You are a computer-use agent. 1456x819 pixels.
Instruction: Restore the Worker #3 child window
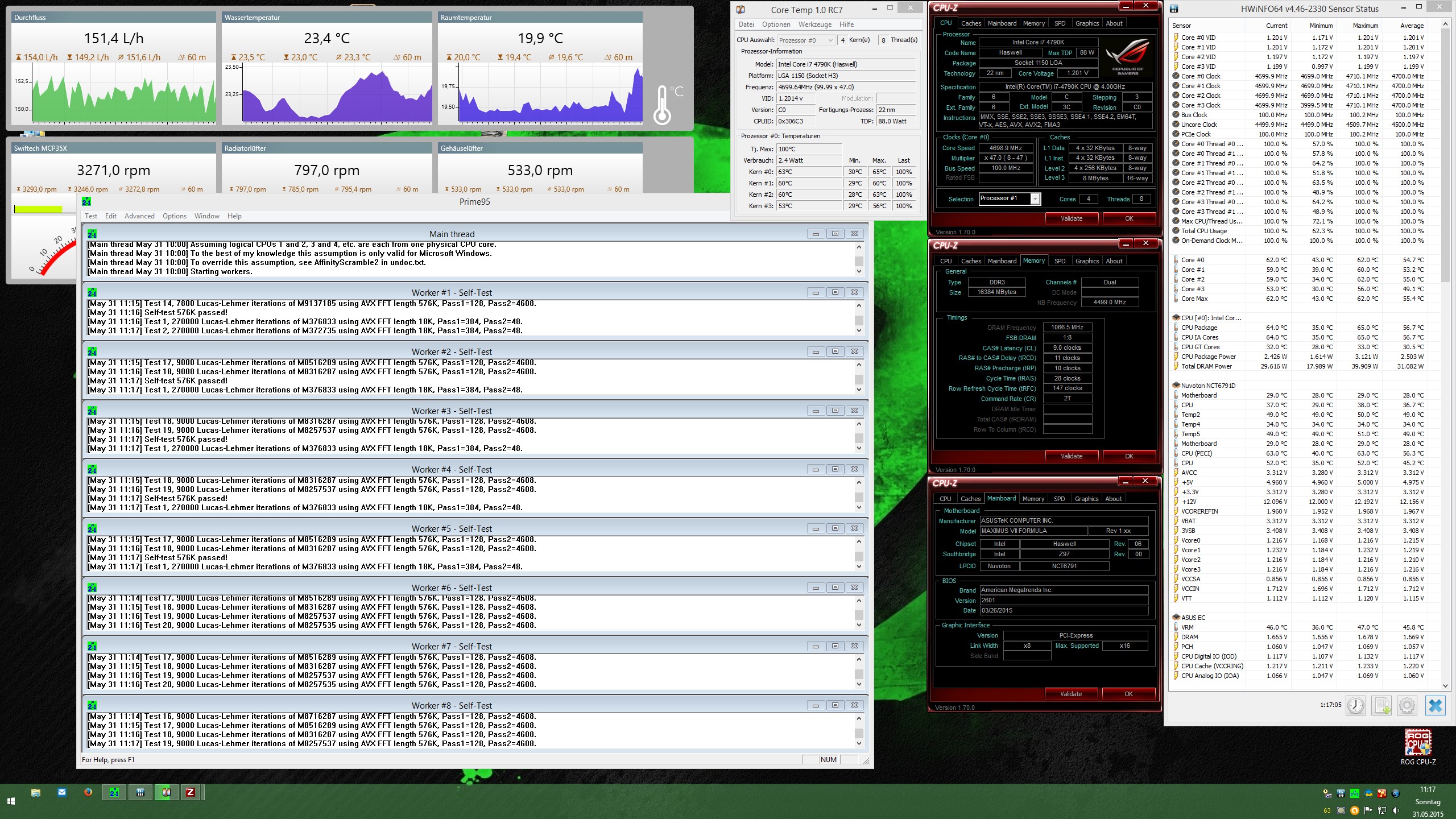coord(835,411)
